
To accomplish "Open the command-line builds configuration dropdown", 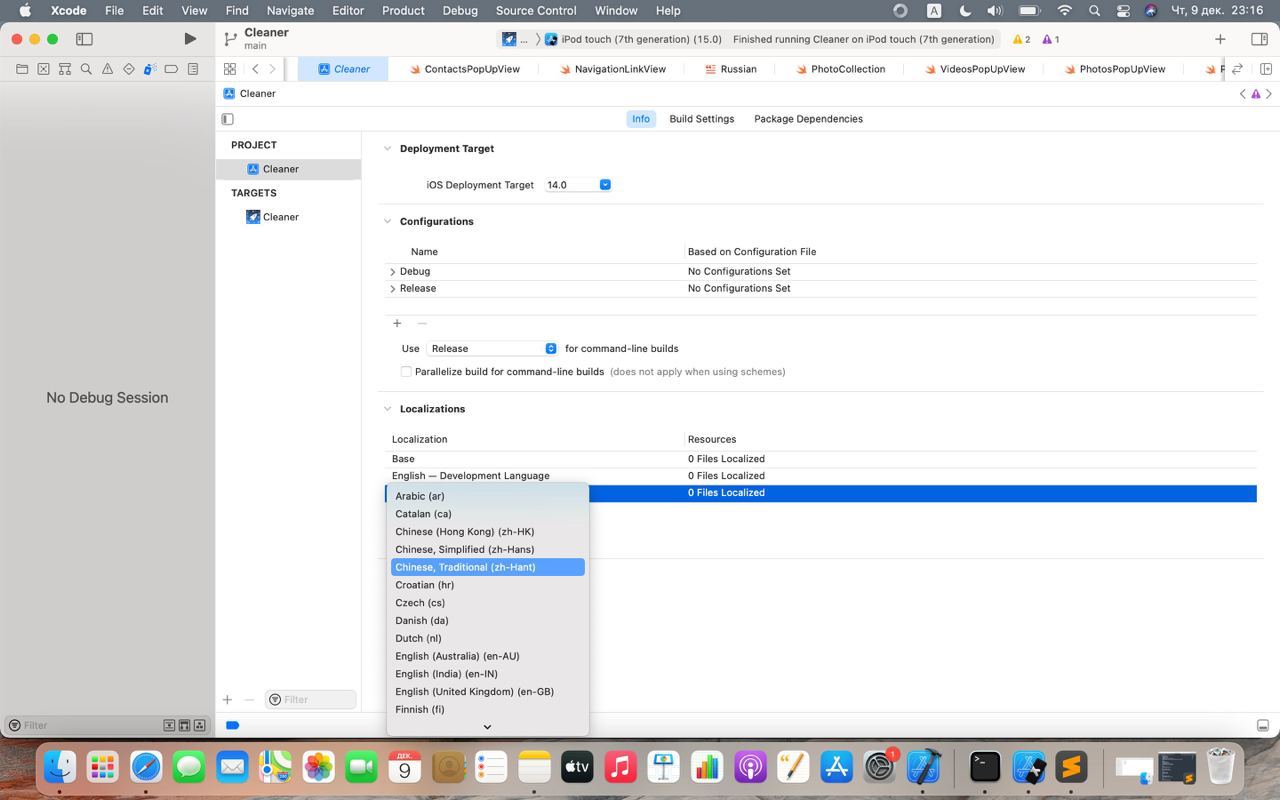I will (492, 349).
